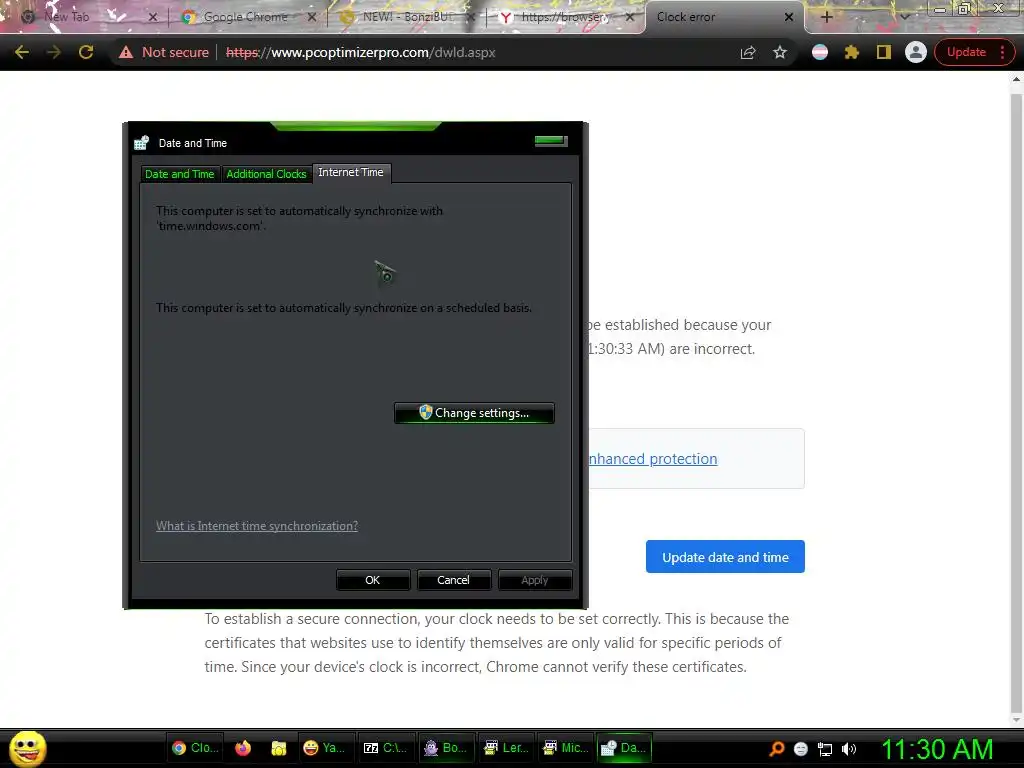Click the orange search tray icon
Screen dimensions: 1024x768
click(x=777, y=749)
